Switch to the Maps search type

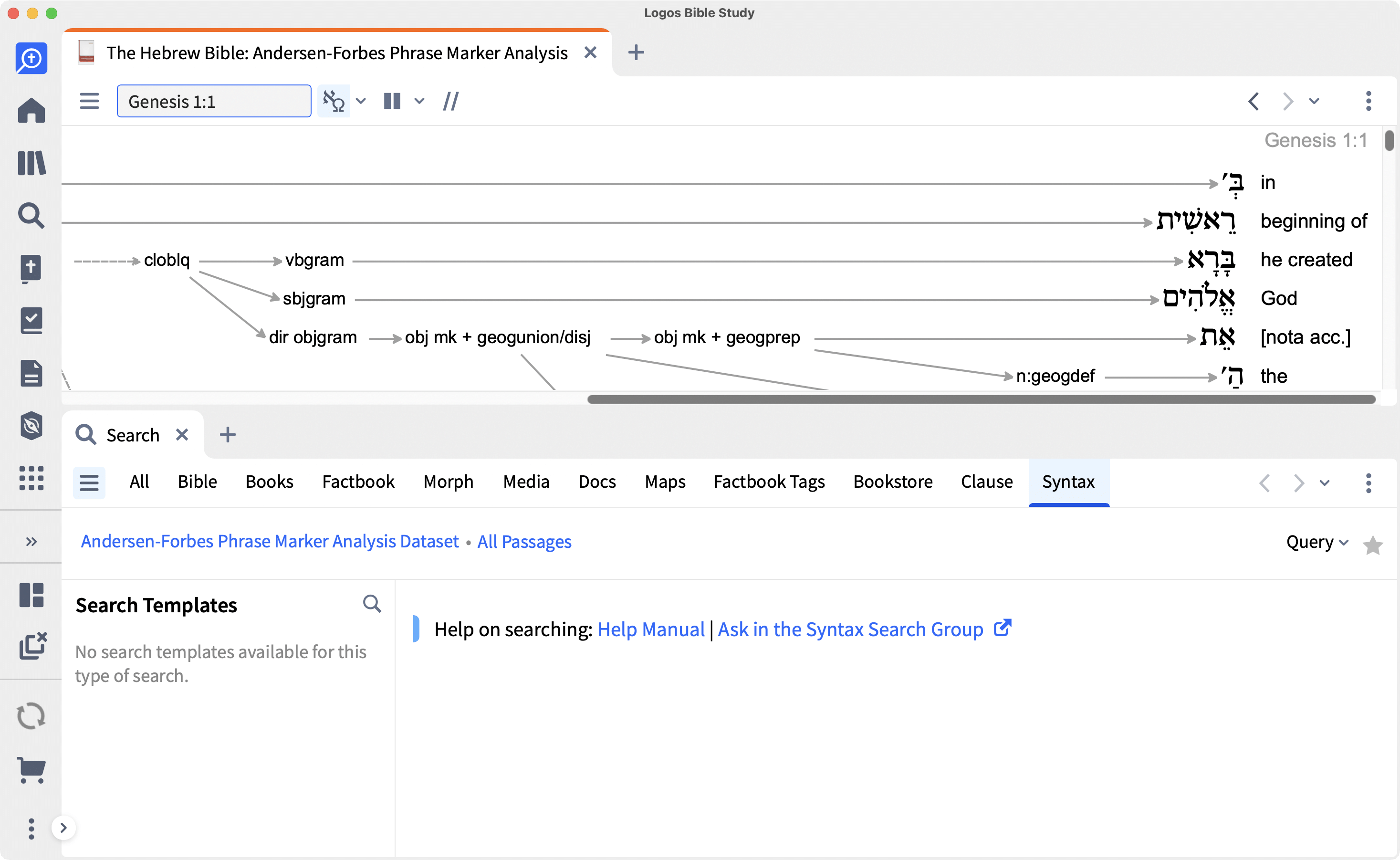click(x=665, y=482)
